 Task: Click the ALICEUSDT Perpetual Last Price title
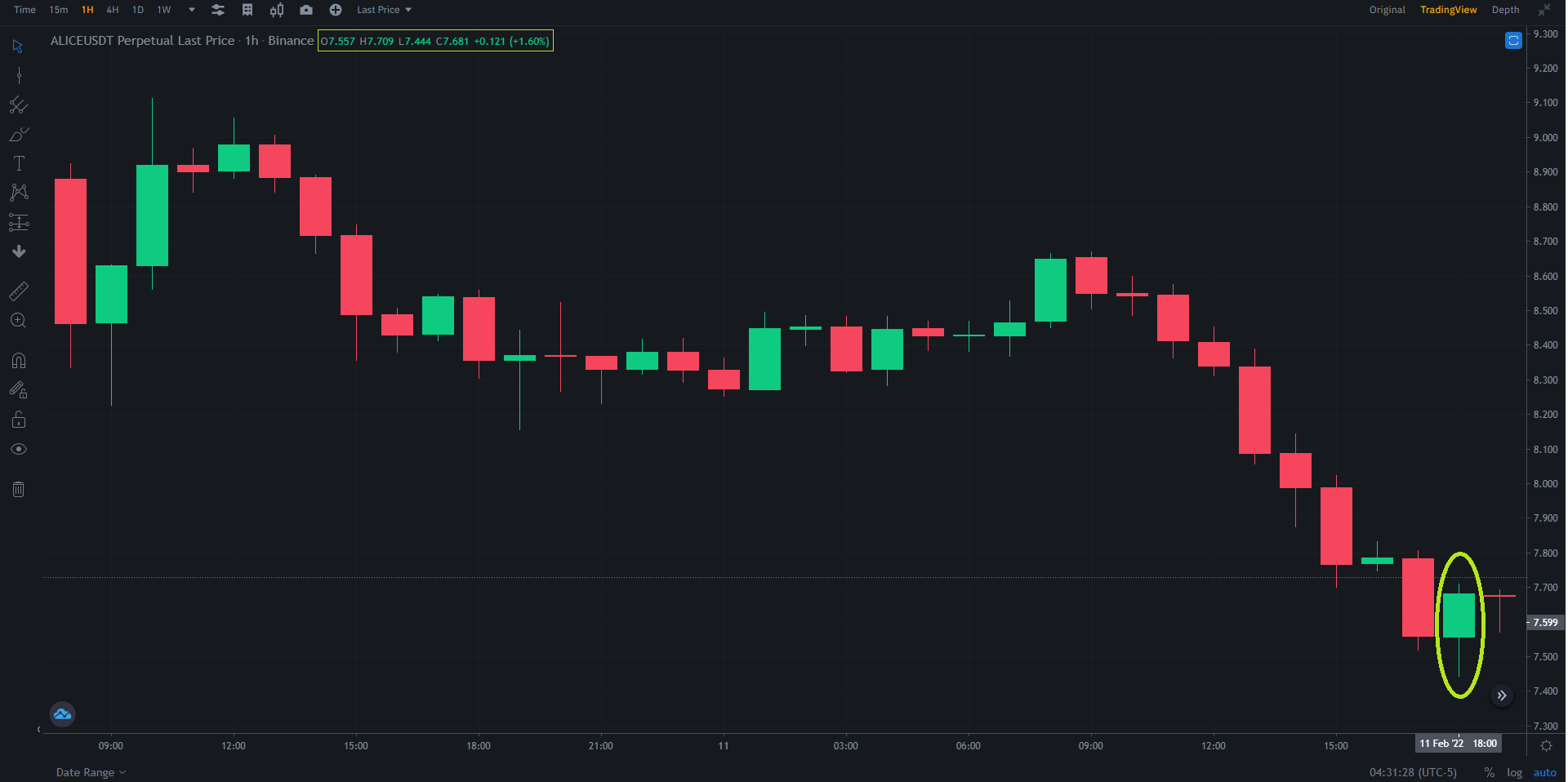[142, 41]
